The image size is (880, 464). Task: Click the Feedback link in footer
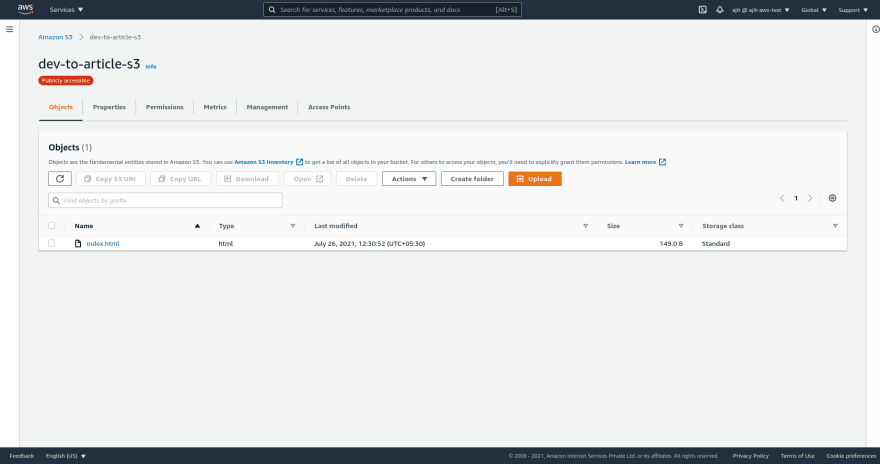pos(22,456)
